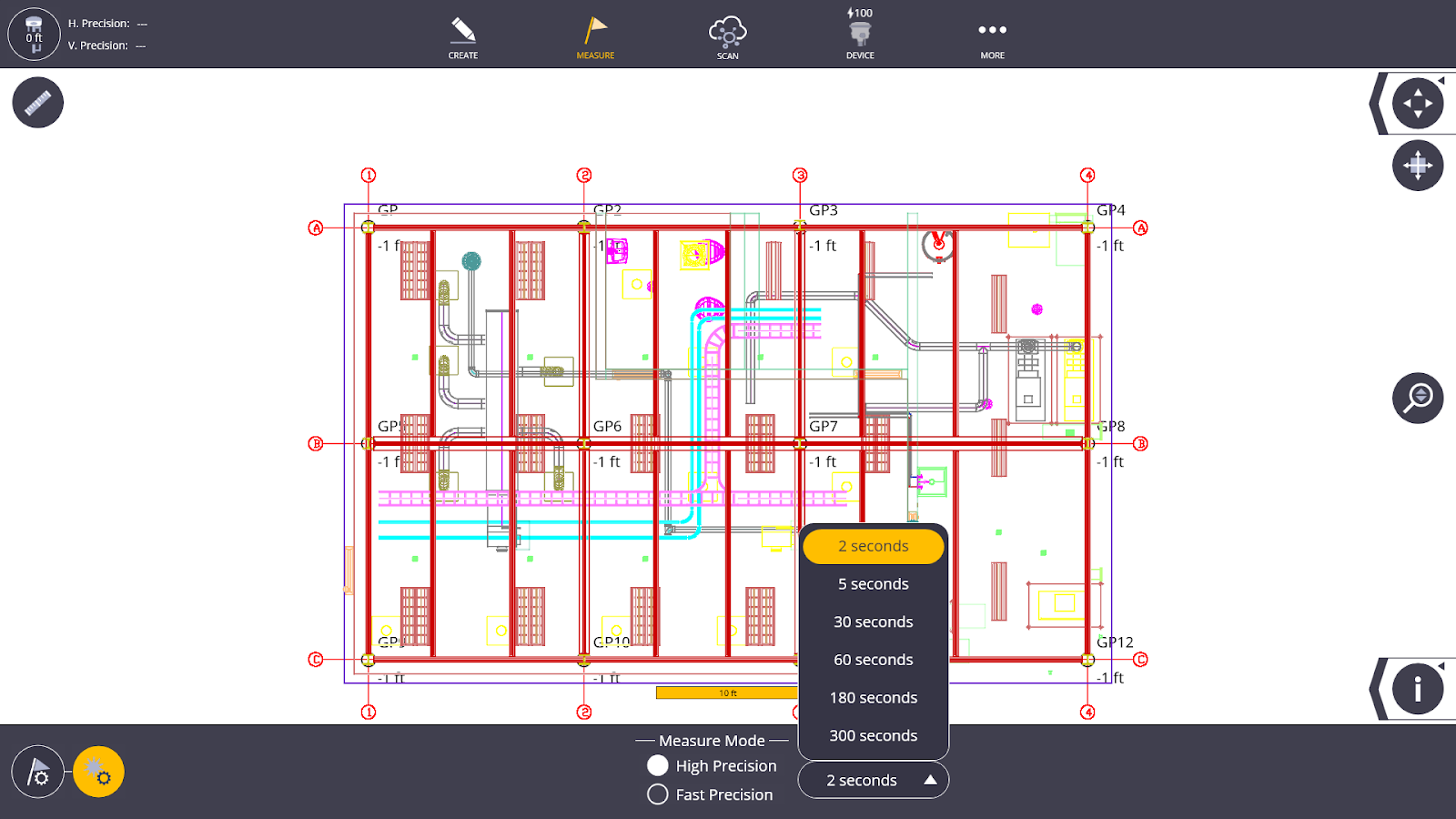Pick 180 seconds measurement duration
The height and width of the screenshot is (819, 1456).
873,698
